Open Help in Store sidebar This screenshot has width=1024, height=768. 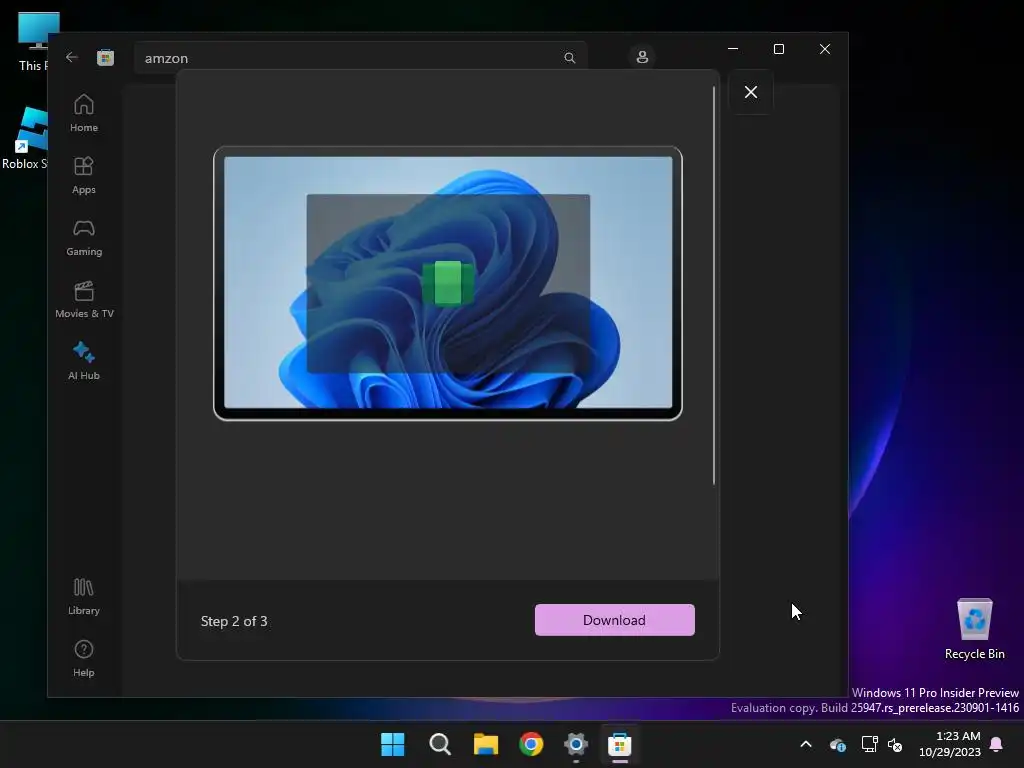(x=84, y=658)
